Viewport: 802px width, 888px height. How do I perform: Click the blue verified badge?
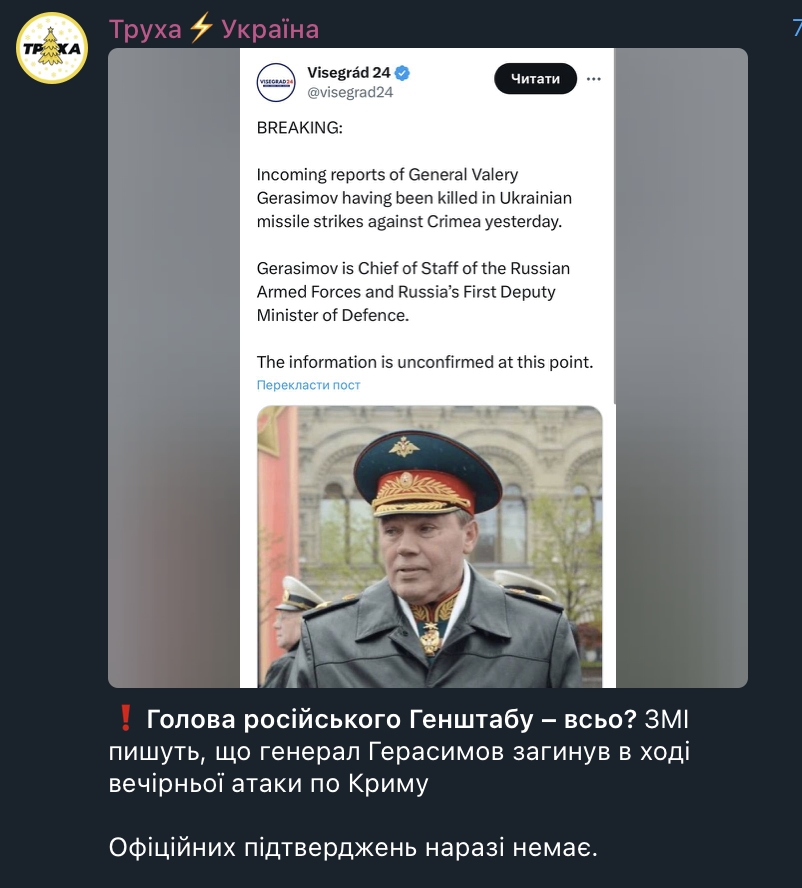(402, 73)
